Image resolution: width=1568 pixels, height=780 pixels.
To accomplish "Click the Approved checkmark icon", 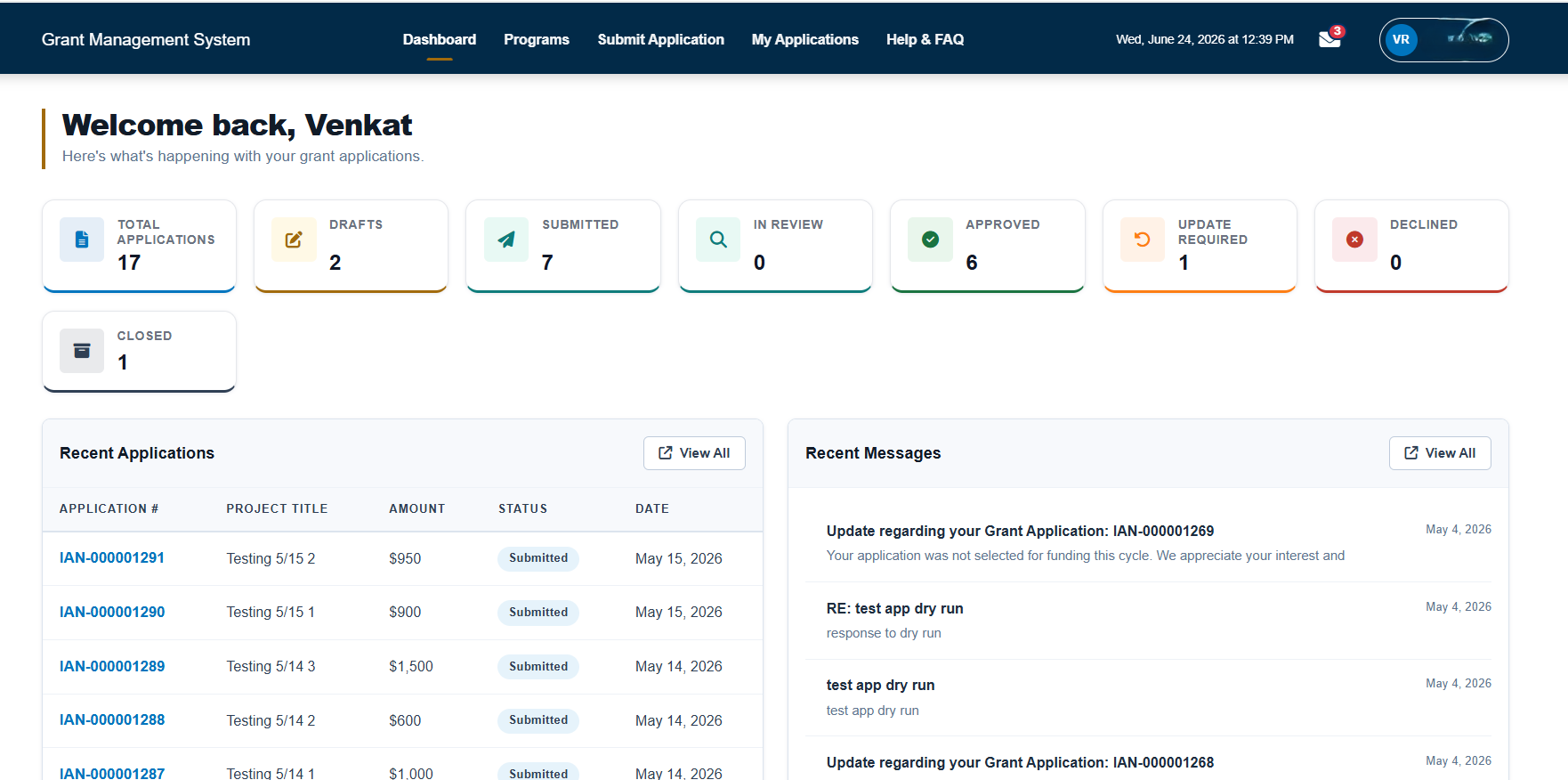I will [930, 240].
